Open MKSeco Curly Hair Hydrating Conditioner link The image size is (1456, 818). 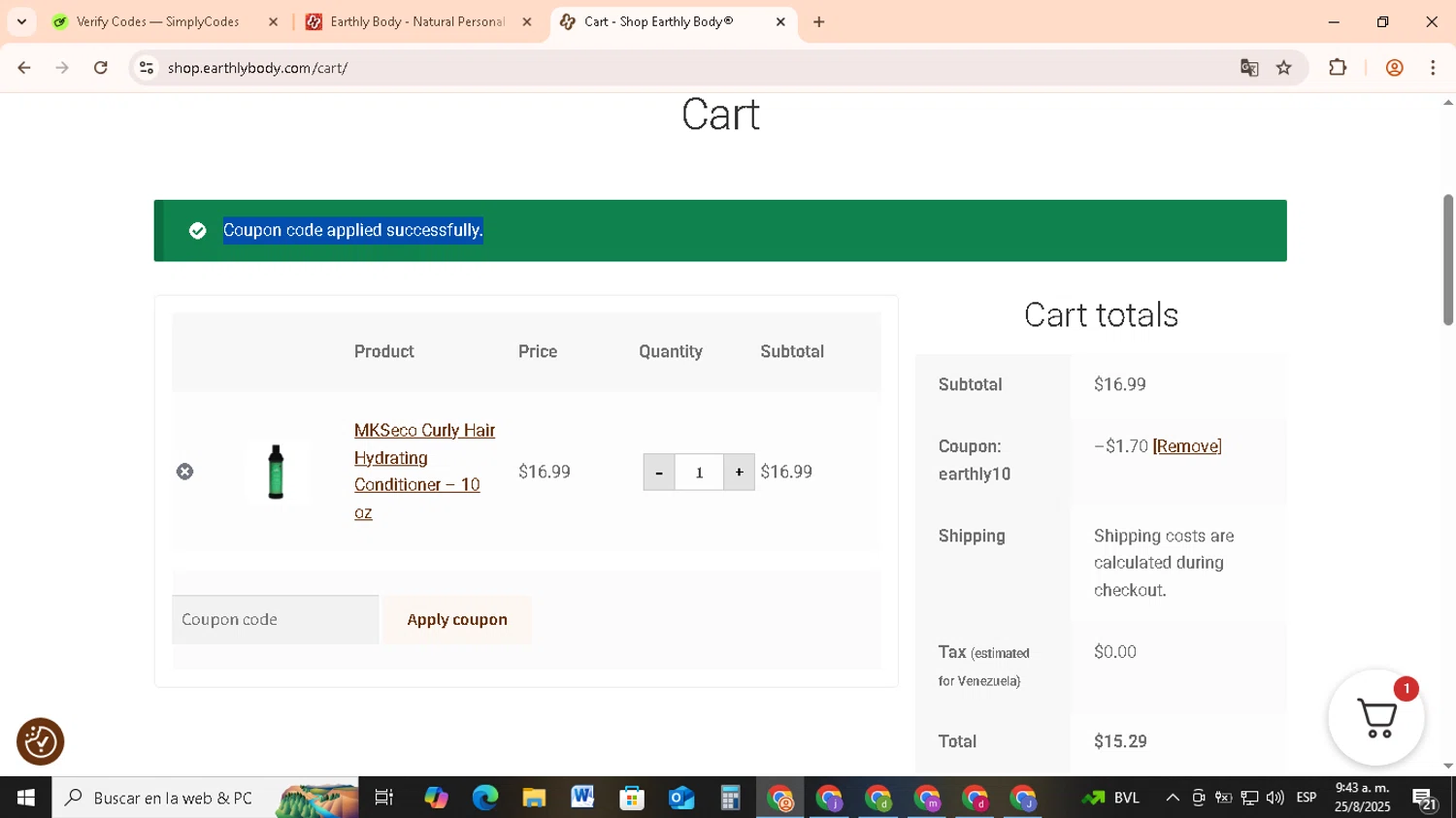(x=424, y=472)
